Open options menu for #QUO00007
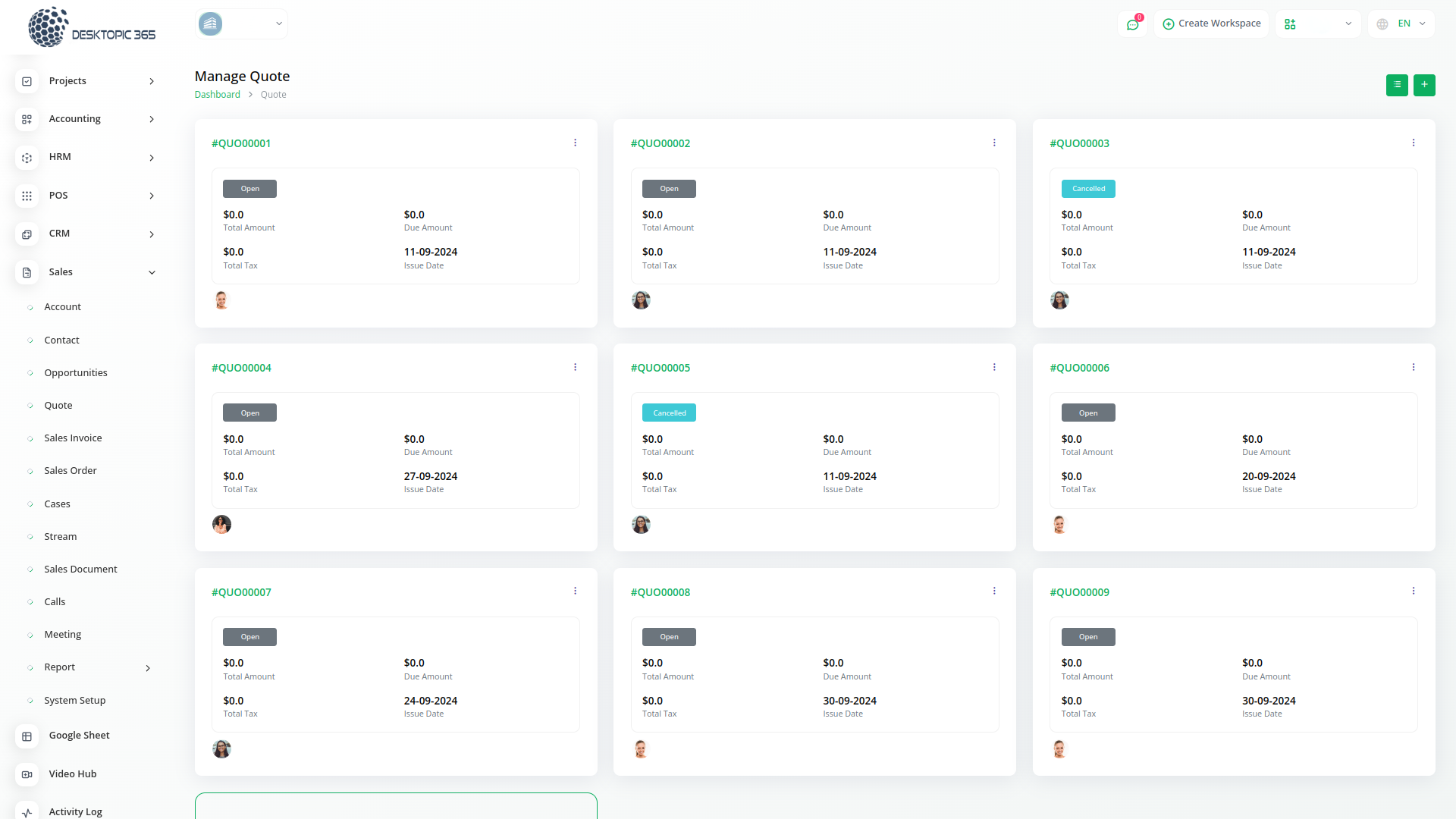The image size is (1456, 819). tap(575, 591)
